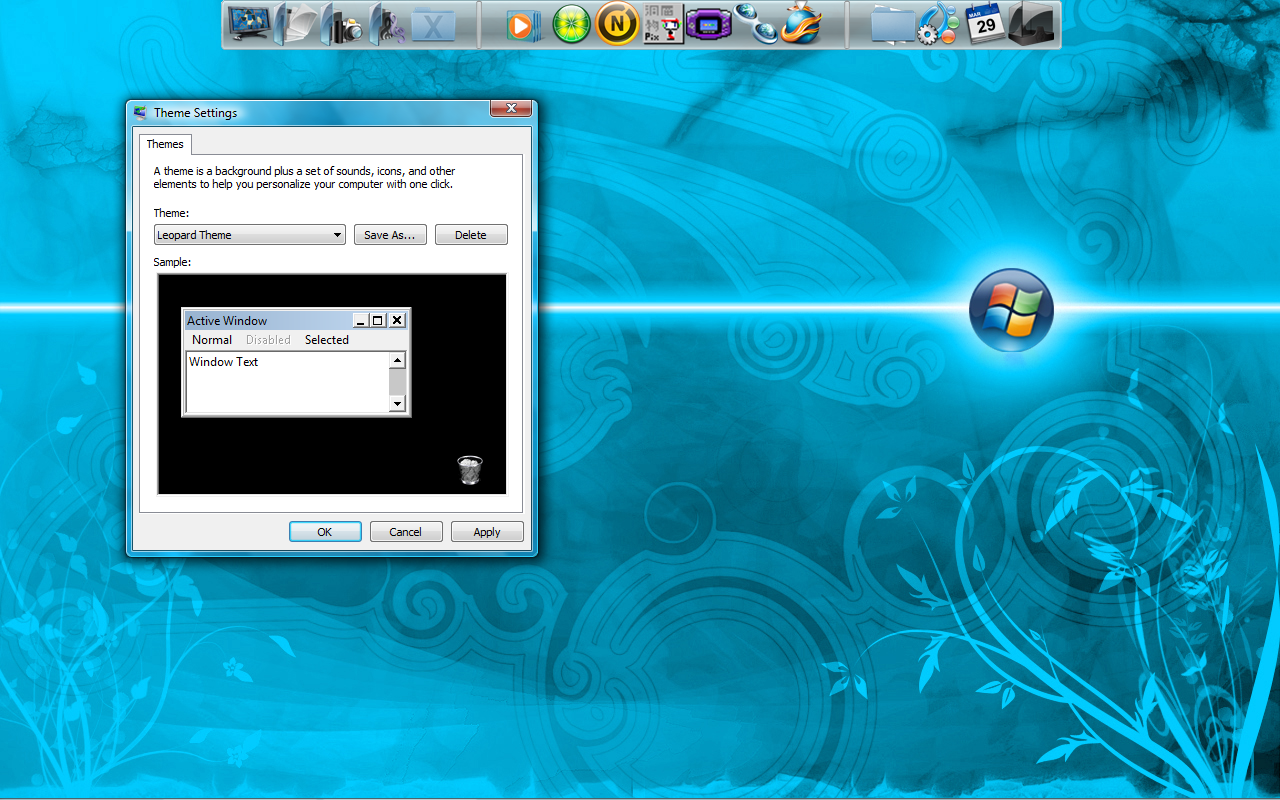Open the documents folder dock icon
The width and height of the screenshot is (1280, 800).
[x=294, y=24]
